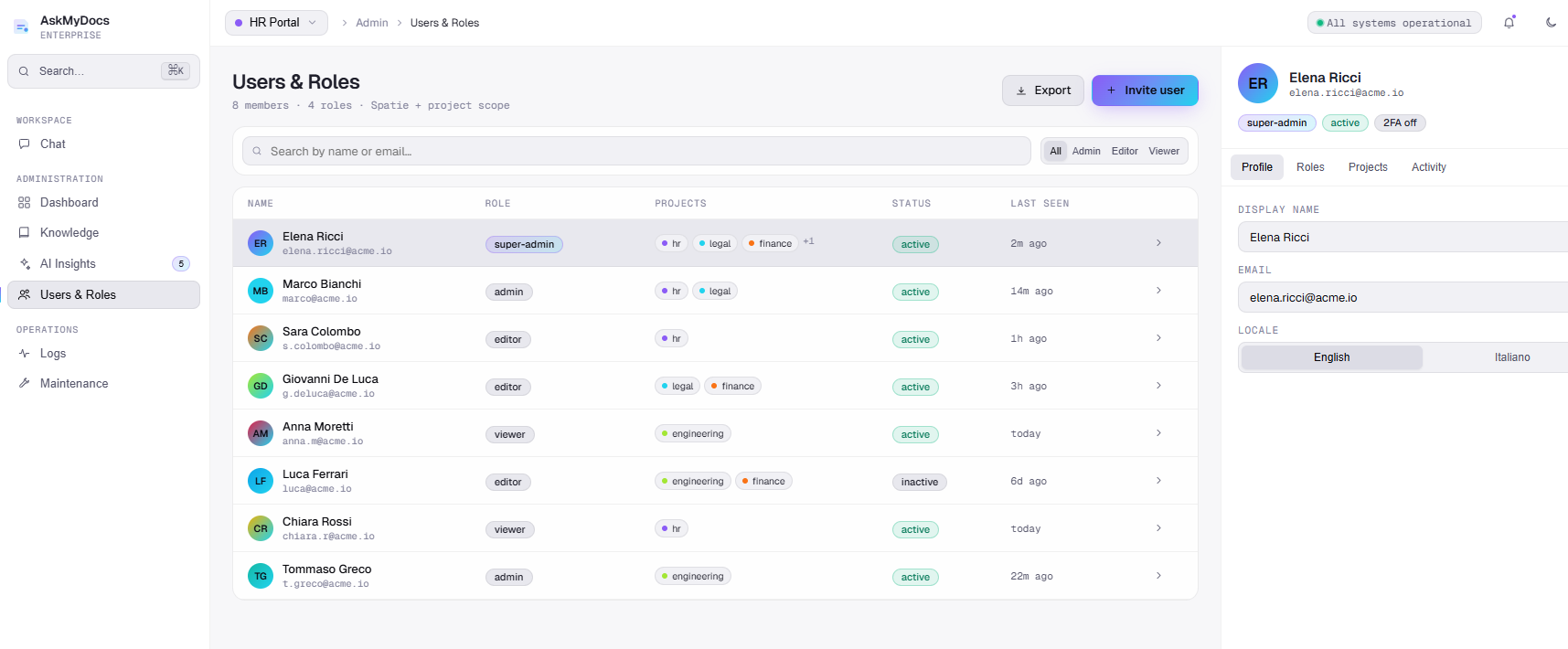Switch to the Profile tab
Image resolution: width=1568 pixels, height=649 pixels.
pos(1257,167)
